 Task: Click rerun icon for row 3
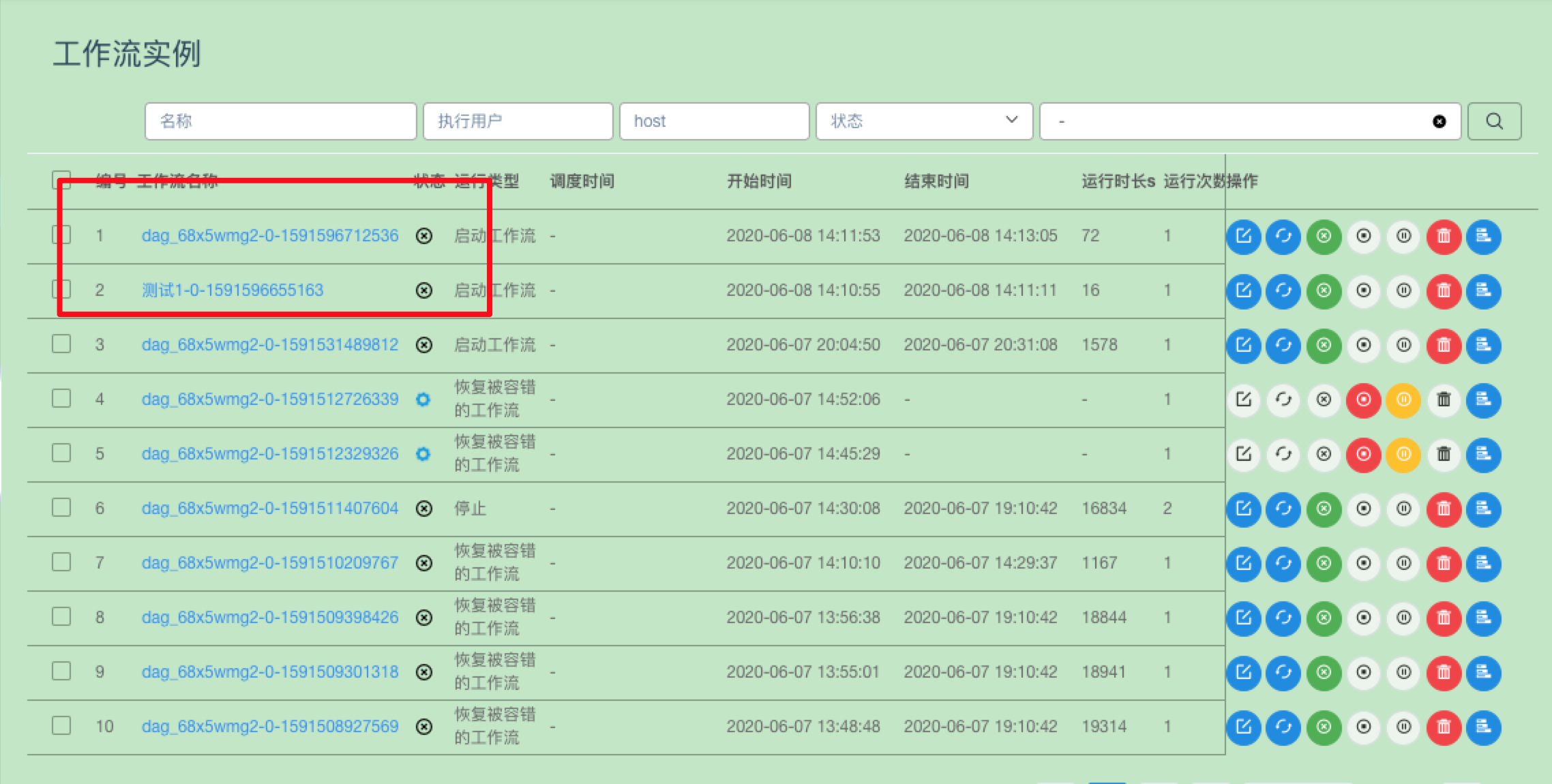pyautogui.click(x=1283, y=345)
